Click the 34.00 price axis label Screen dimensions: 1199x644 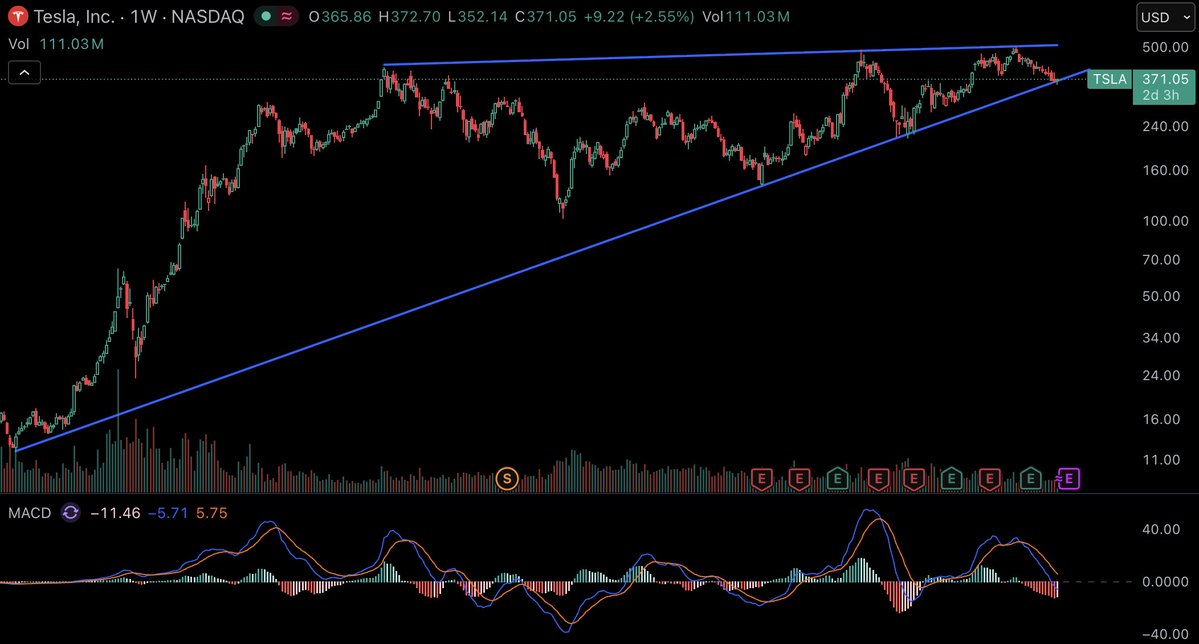[1162, 338]
